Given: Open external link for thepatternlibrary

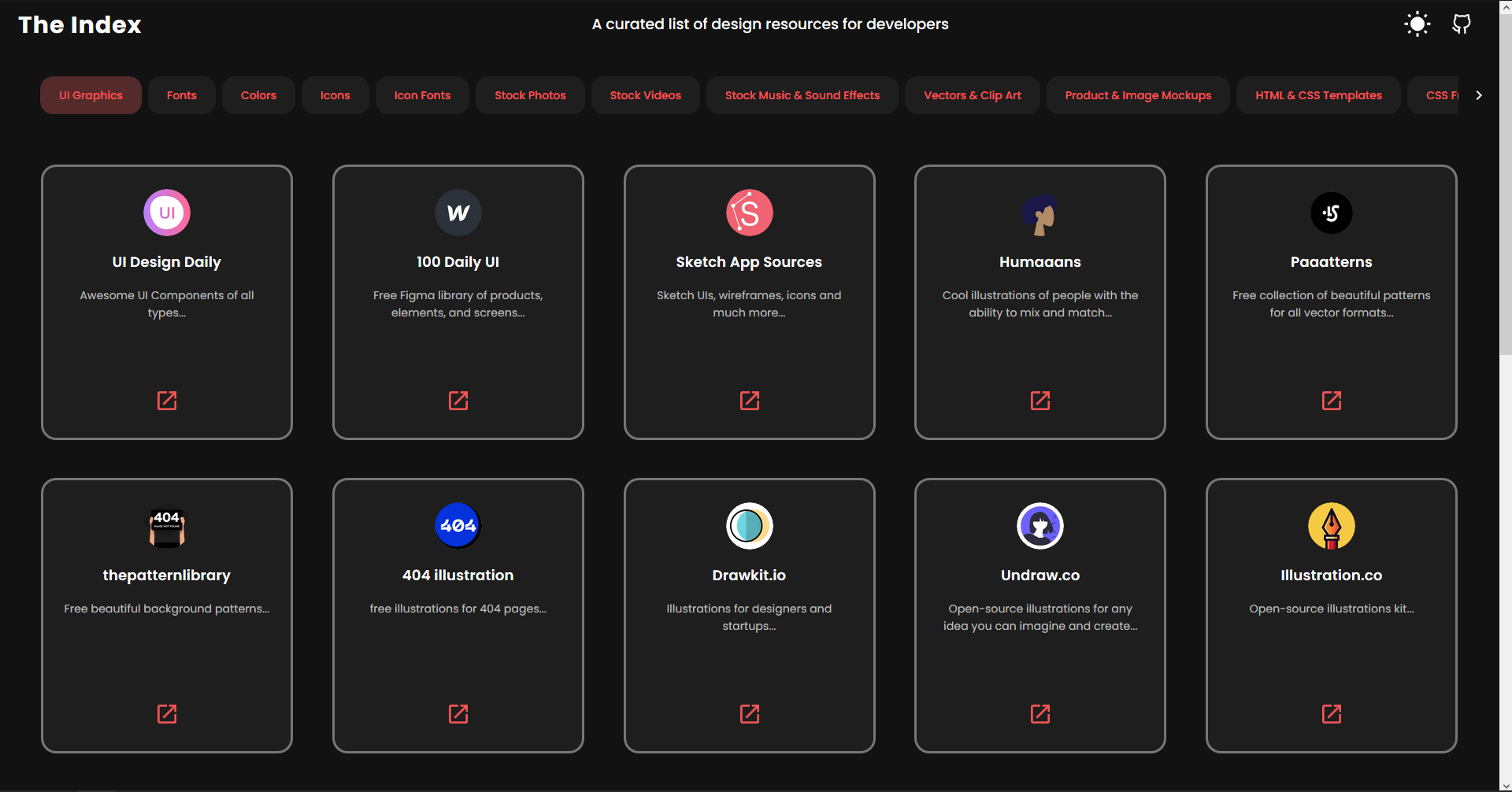Looking at the screenshot, I should pos(167,714).
